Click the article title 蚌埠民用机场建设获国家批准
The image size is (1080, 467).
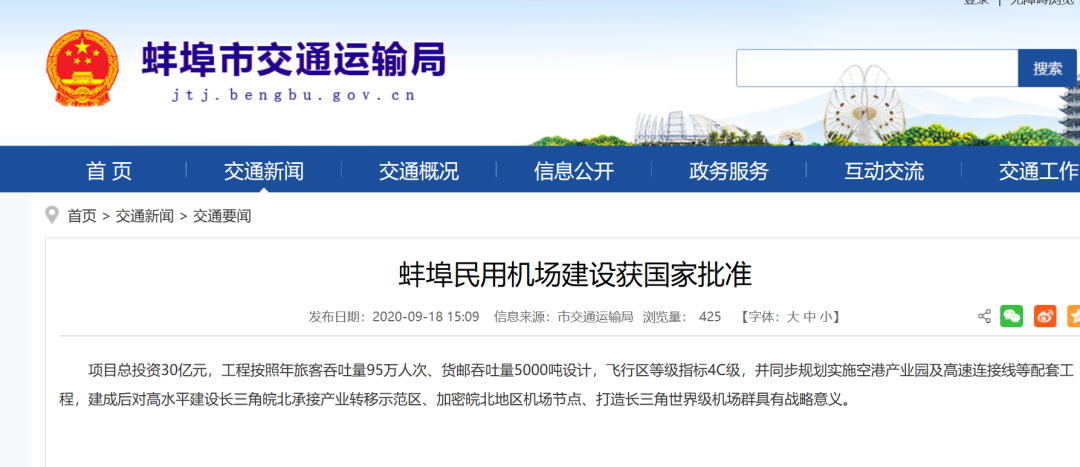[x=575, y=274]
